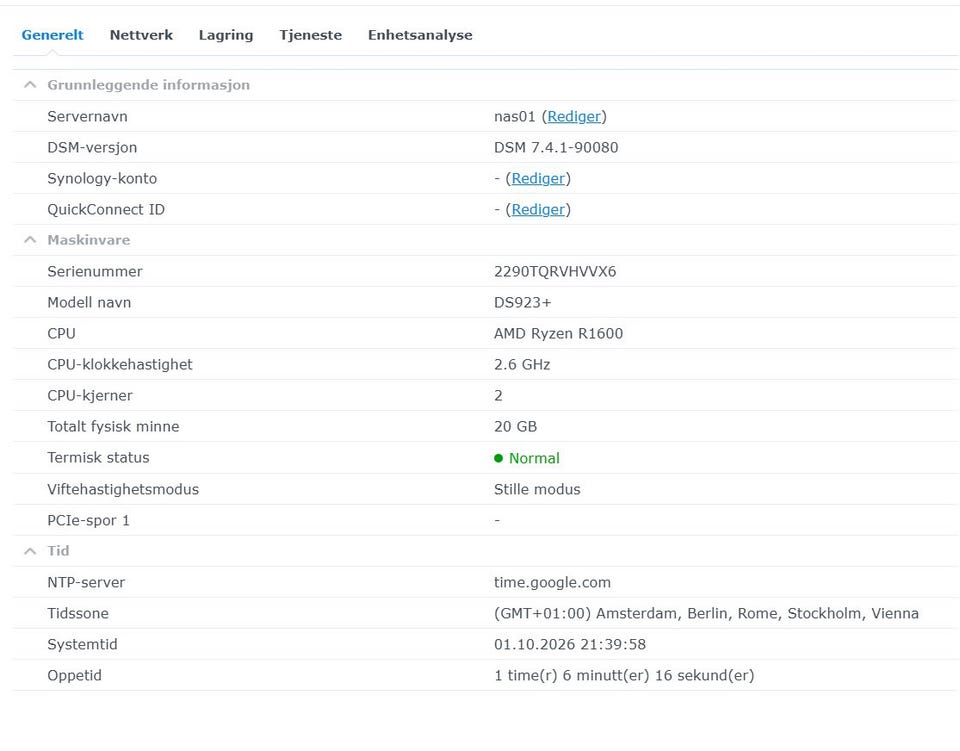Viewport: 960px width, 751px height.
Task: Collapse the Tid section
Action: click(x=30, y=551)
